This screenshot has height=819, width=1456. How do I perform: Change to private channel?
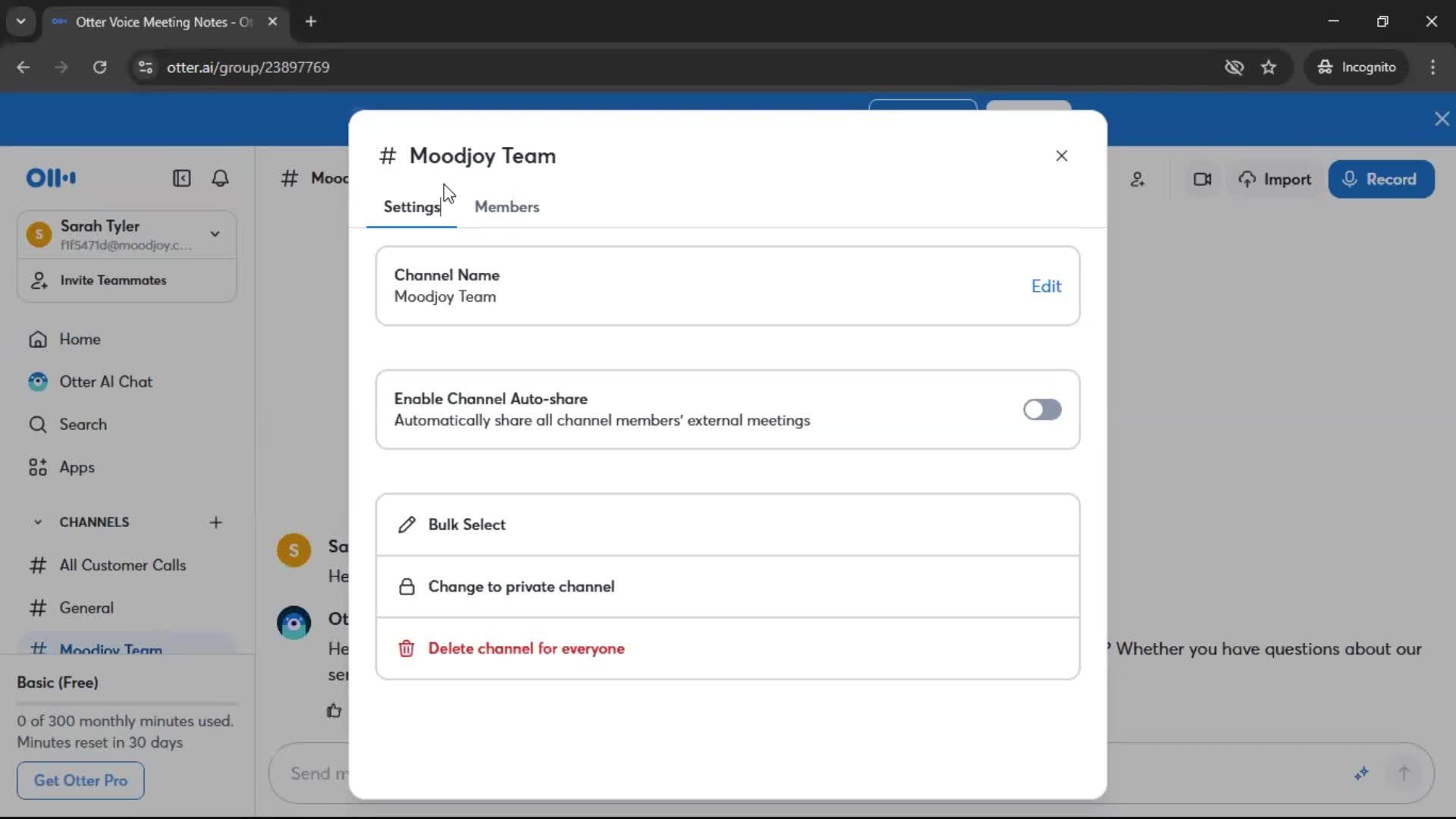727,587
